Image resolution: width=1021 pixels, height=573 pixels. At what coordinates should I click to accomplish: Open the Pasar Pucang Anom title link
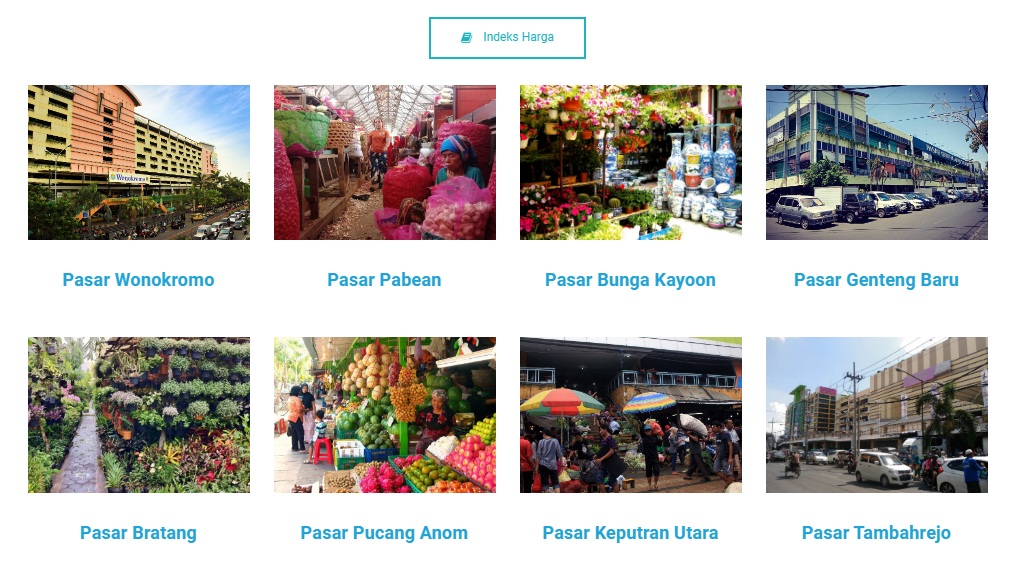pyautogui.click(x=384, y=533)
